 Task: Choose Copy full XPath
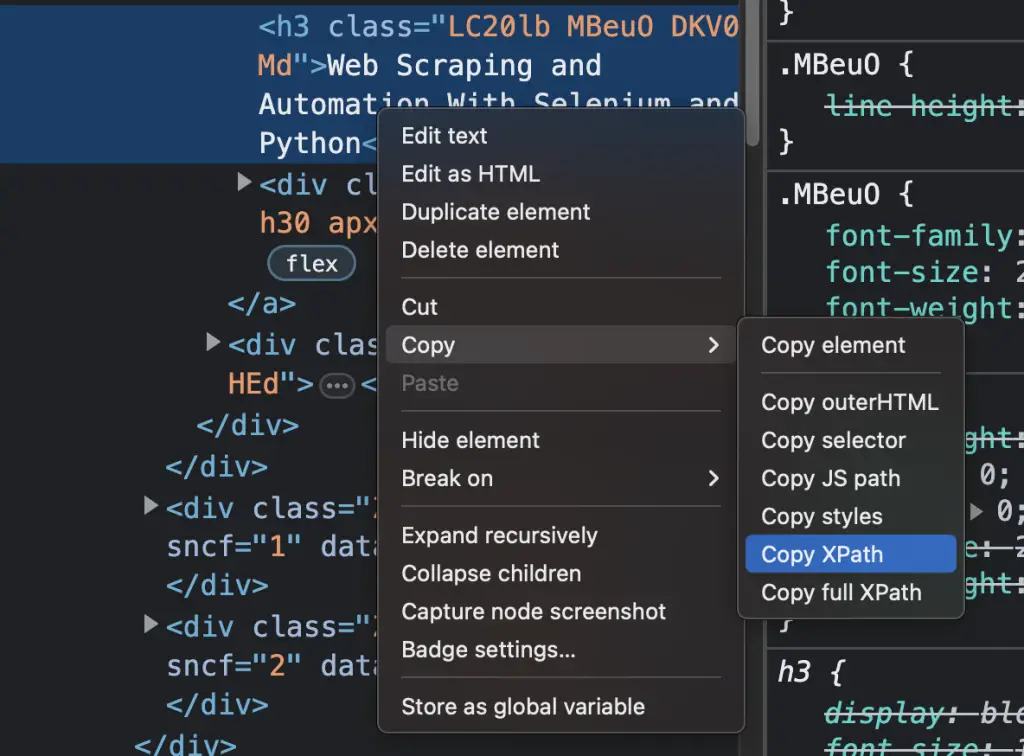click(841, 592)
